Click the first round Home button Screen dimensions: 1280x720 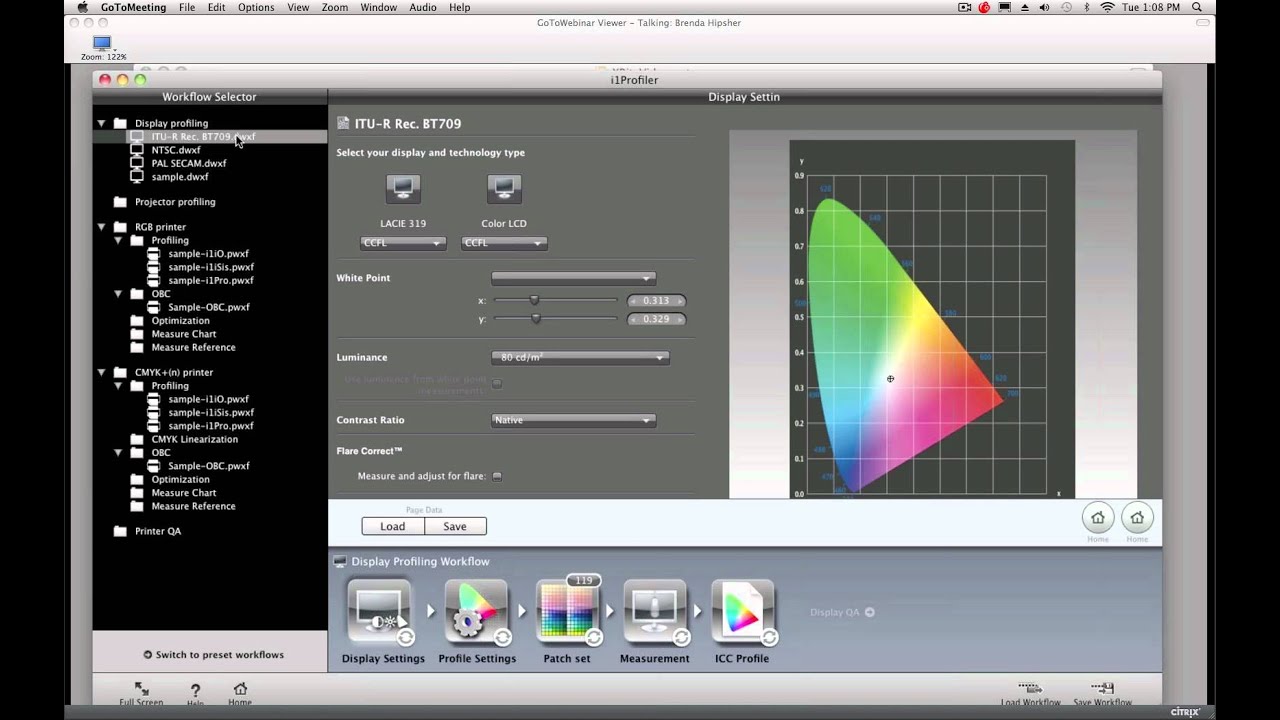[x=1098, y=518]
